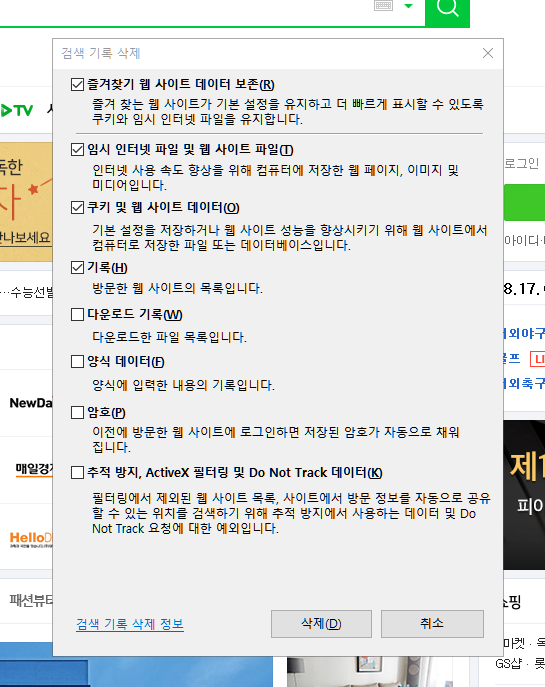Toggle 쿠키 및 웹 사이트 데이터 checkbox
The image size is (545, 687).
[78, 207]
